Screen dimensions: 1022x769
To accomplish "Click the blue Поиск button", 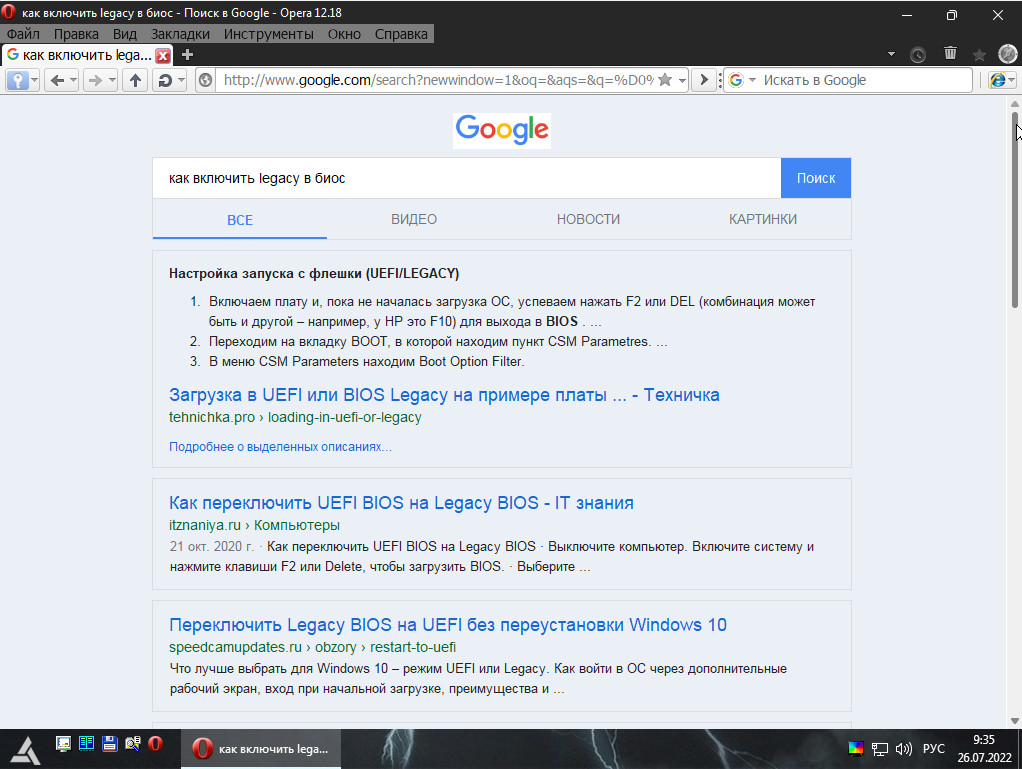I will 816,178.
